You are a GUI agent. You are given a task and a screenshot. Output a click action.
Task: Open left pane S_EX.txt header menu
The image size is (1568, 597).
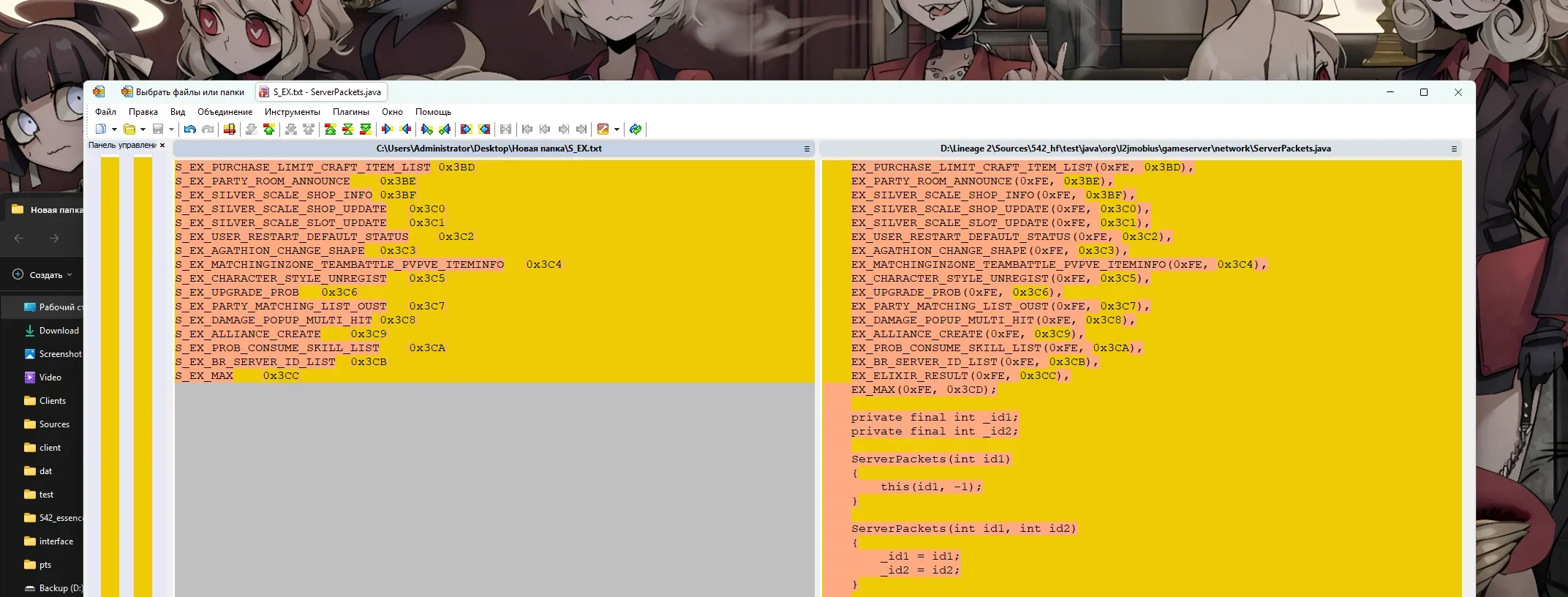click(807, 149)
